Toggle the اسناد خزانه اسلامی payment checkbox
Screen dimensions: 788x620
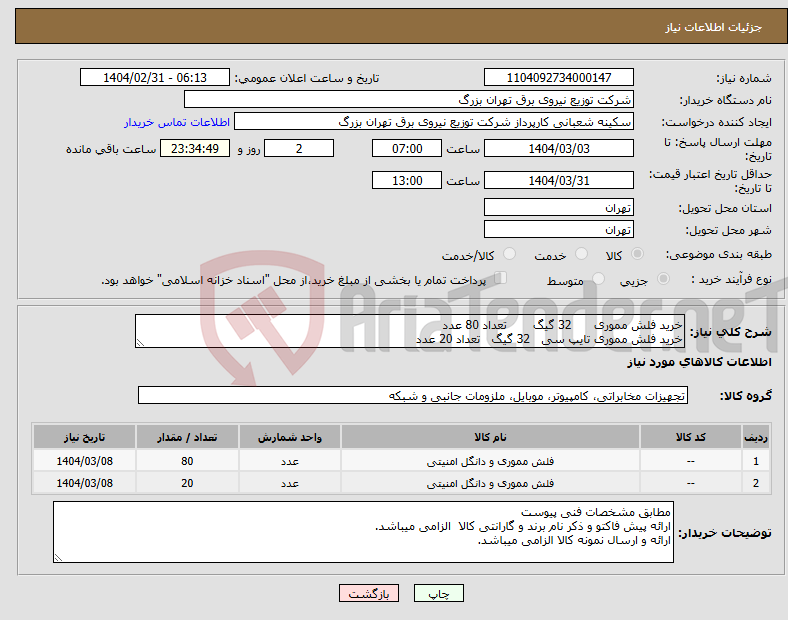tap(501, 278)
